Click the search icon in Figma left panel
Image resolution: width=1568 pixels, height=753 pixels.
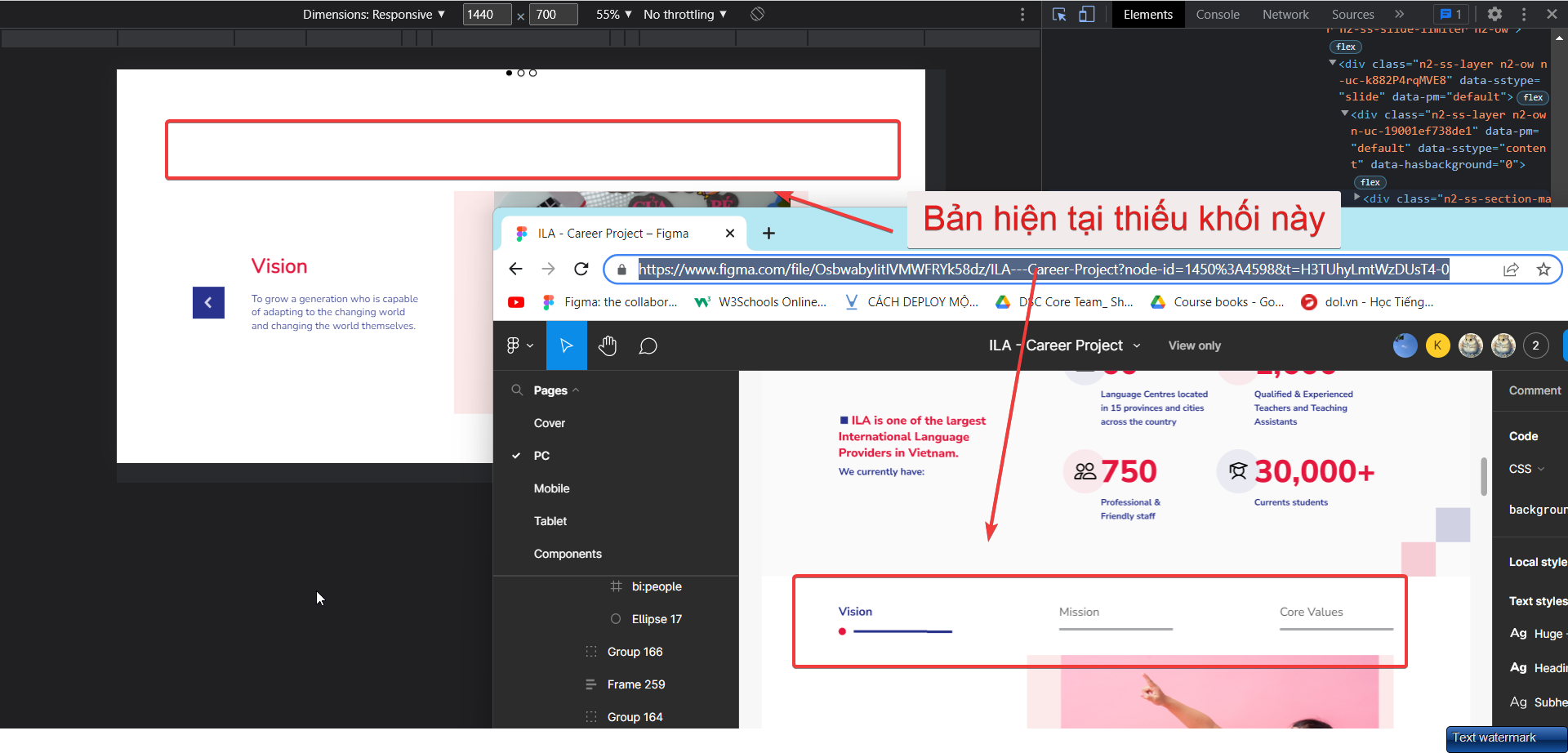tap(516, 390)
